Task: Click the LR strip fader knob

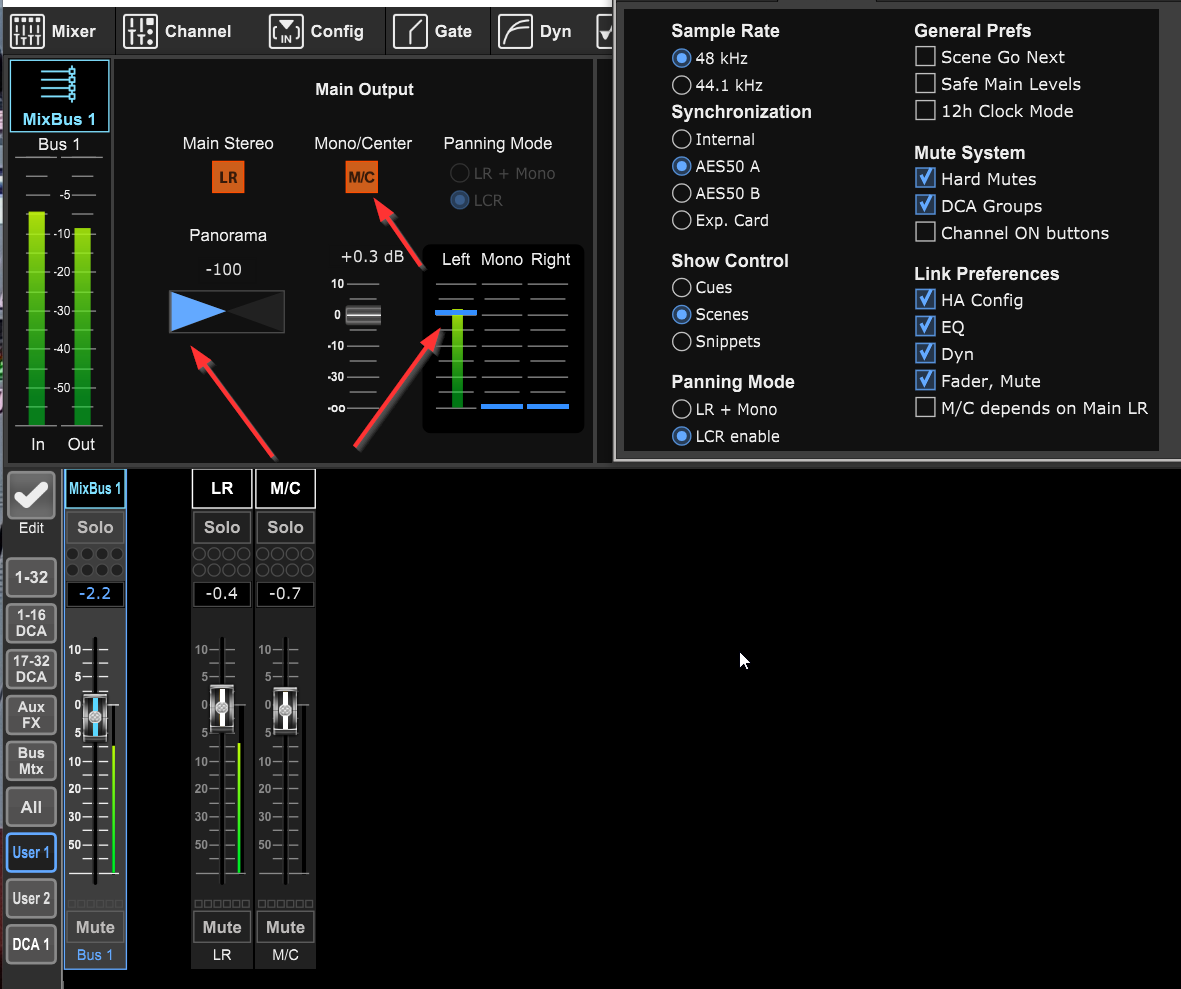Action: coord(222,708)
